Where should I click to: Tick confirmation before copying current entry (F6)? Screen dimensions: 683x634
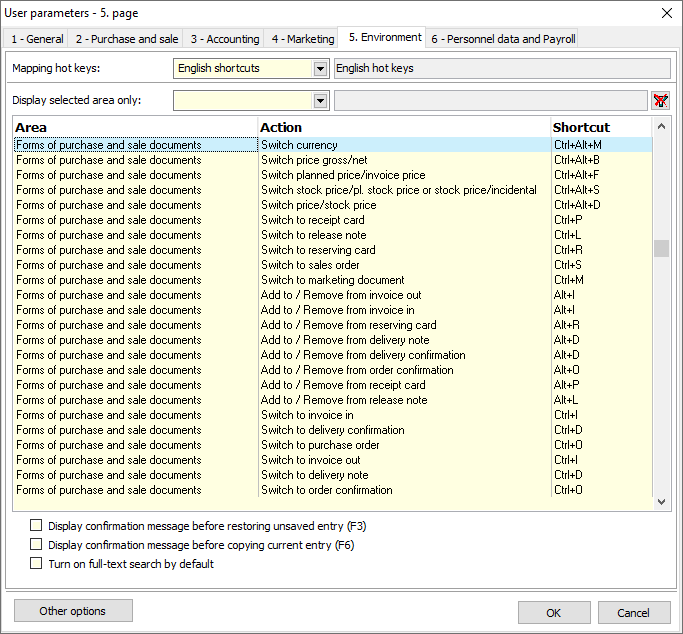pos(37,545)
